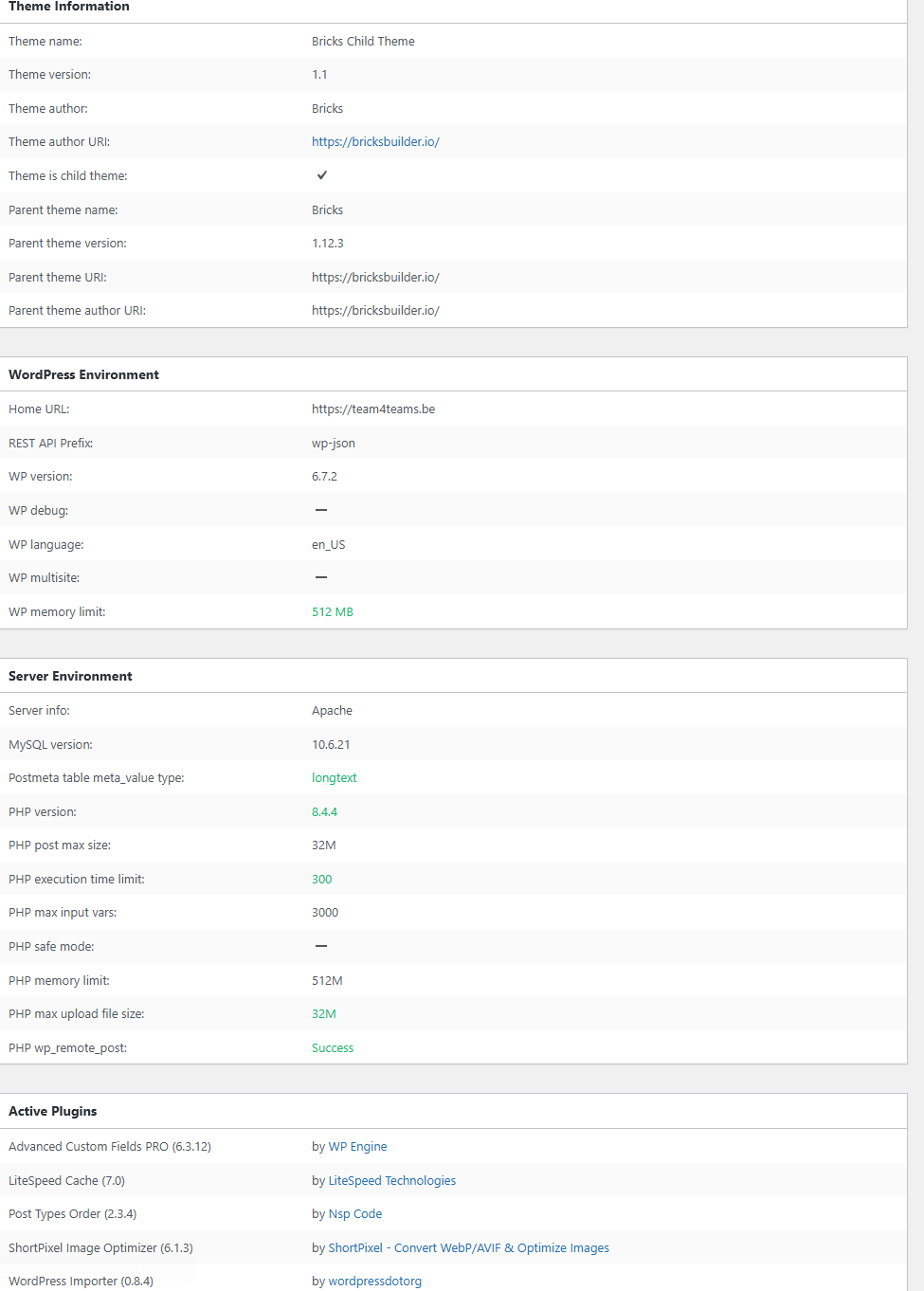Click the dash icon in WP debug row
This screenshot has height=1291, width=924.
[x=321, y=510]
